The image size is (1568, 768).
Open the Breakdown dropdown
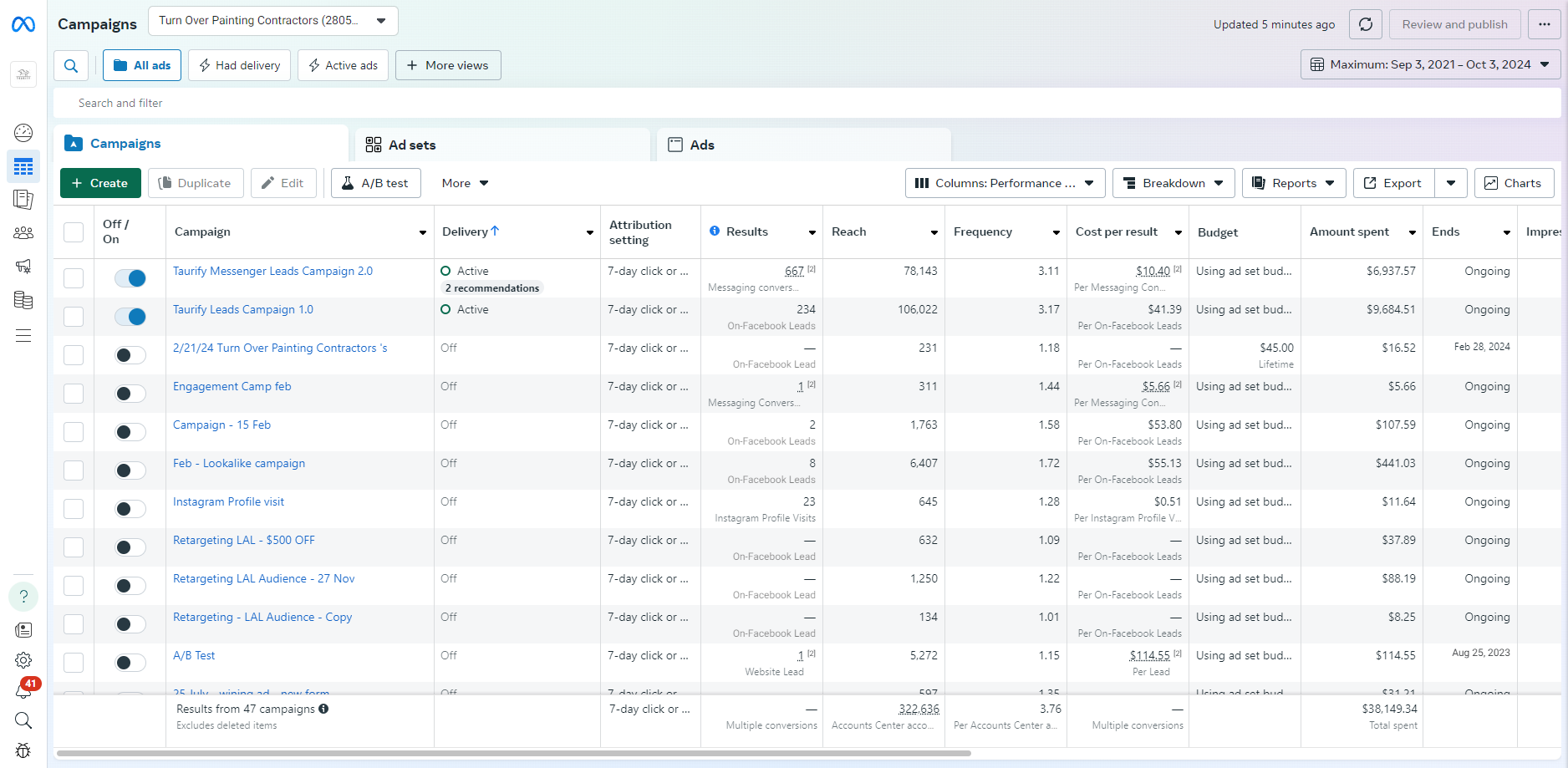1173,183
